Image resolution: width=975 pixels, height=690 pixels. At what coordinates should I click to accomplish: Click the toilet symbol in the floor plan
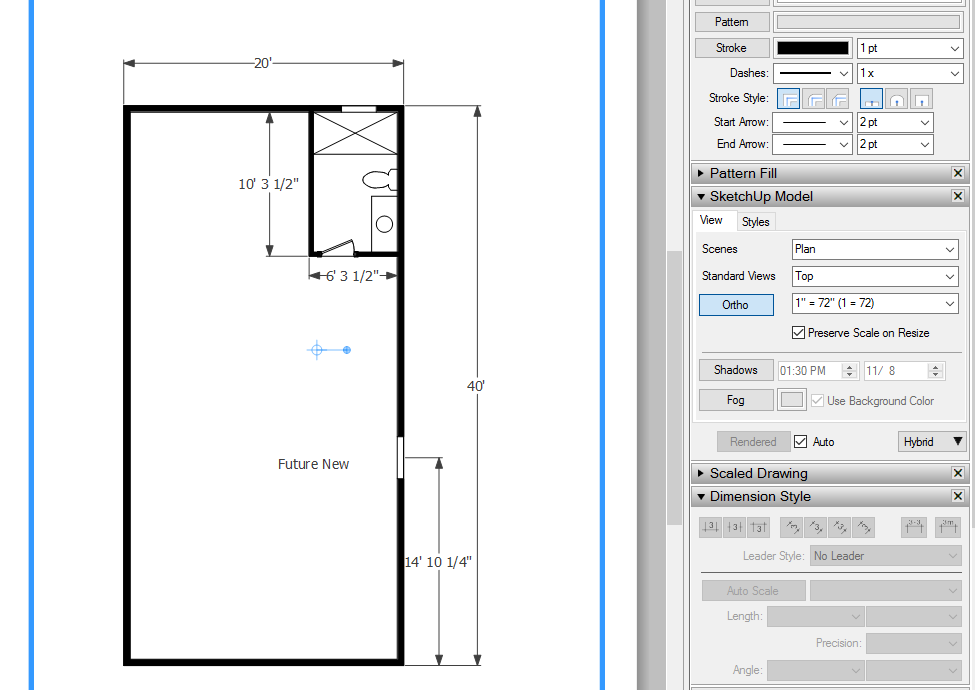pos(379,180)
